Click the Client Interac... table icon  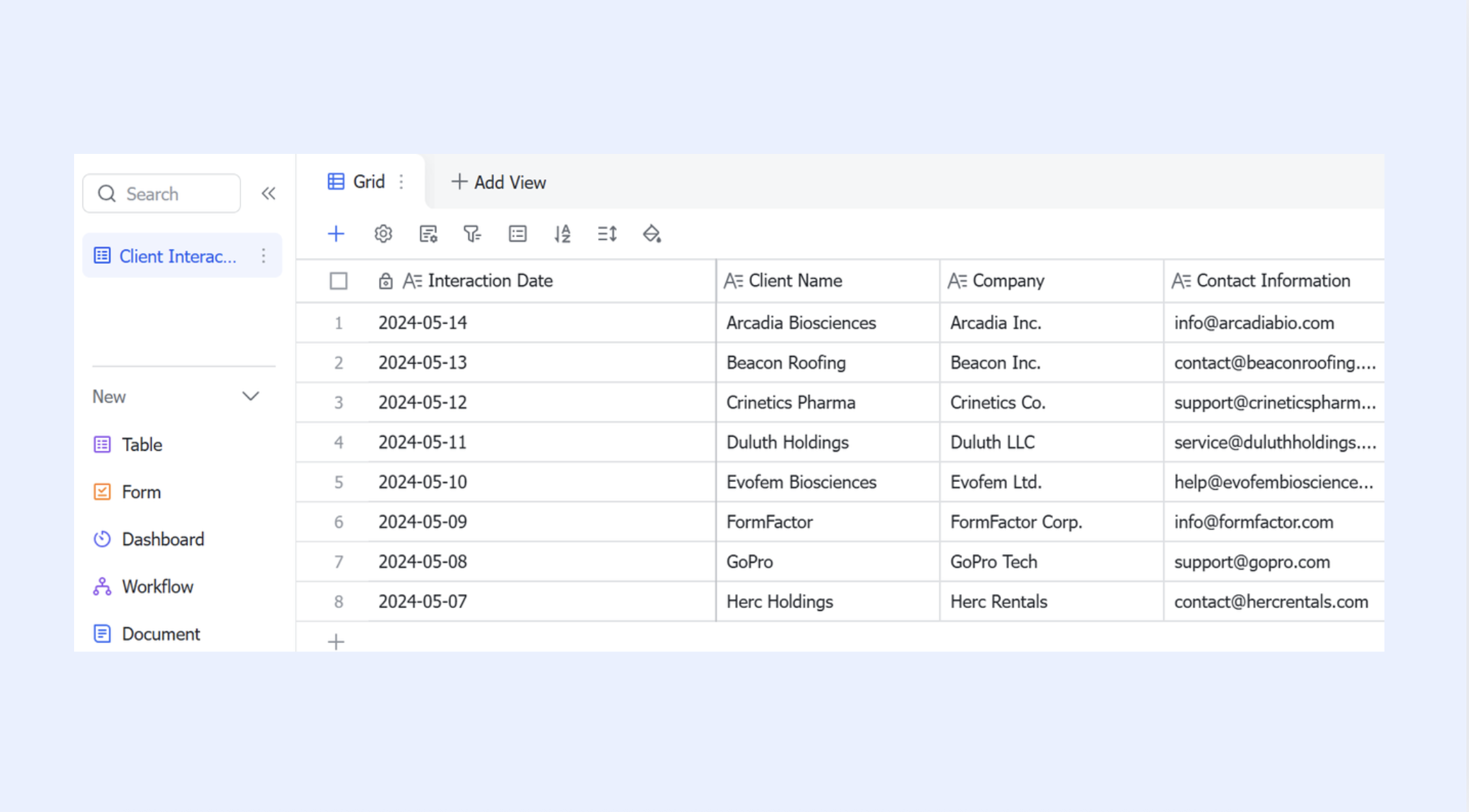(x=102, y=255)
